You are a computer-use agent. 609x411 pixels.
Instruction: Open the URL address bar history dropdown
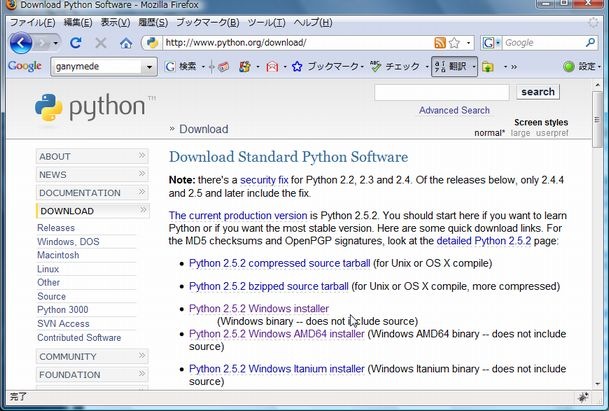point(466,43)
